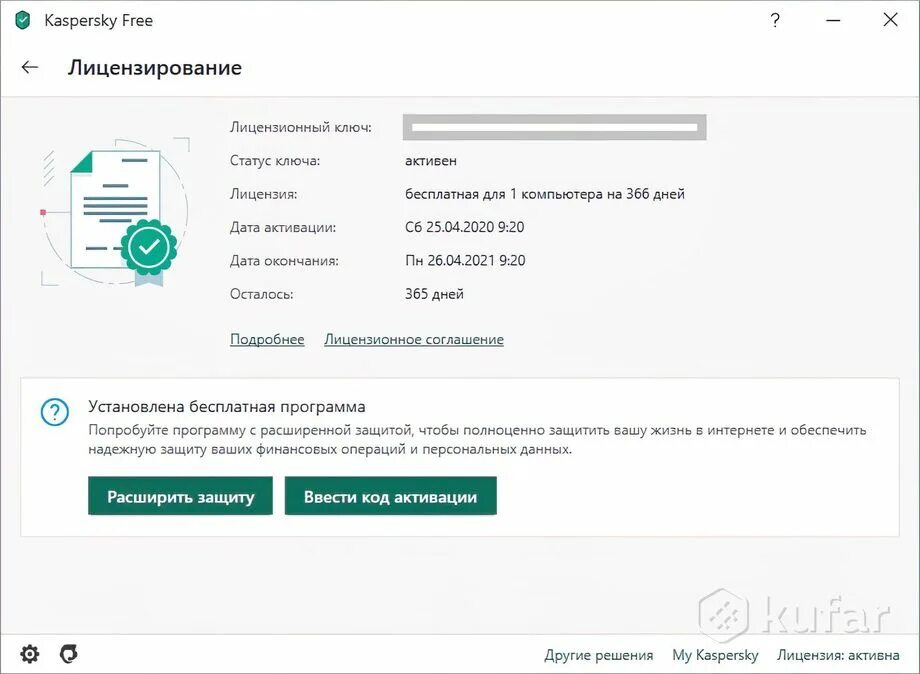This screenshot has height=674, width=920.
Task: Open Лицензионное соглашение link
Action: pyautogui.click(x=414, y=339)
